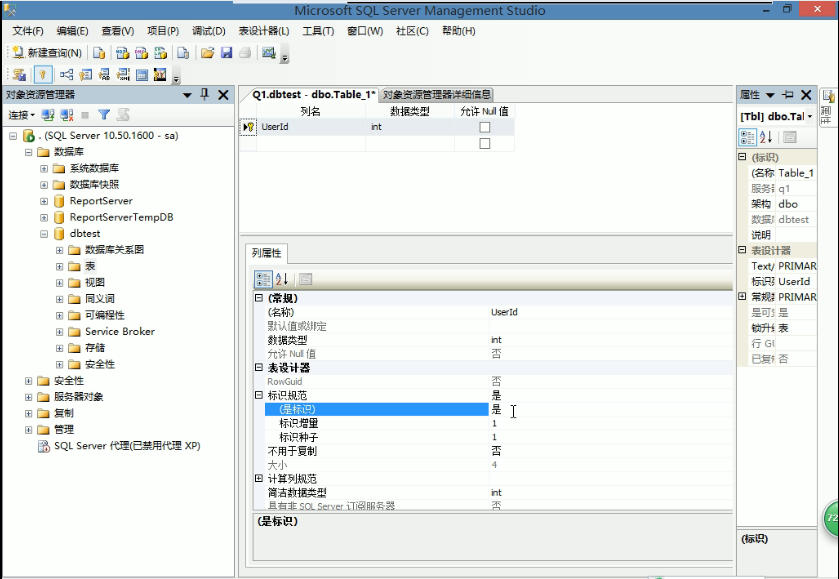The height and width of the screenshot is (579, 839).
Task: Click the Manage Spatial Indexes icon
Action: pyautogui.click(x=160, y=74)
